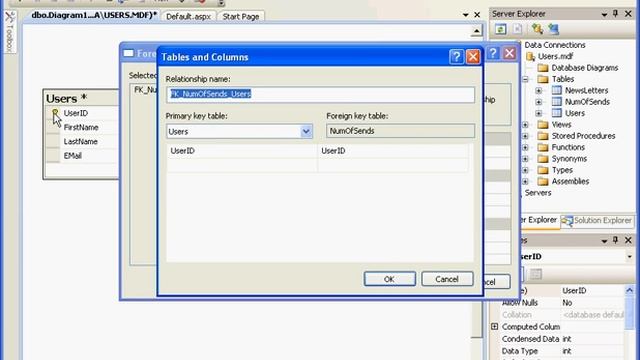Select FirstName row in Users diagram table

tap(81, 127)
